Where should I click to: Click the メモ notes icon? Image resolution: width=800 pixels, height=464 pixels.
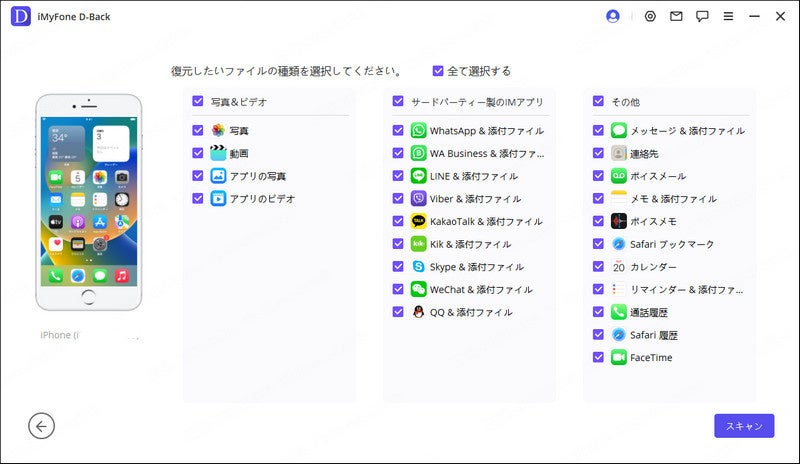618,198
